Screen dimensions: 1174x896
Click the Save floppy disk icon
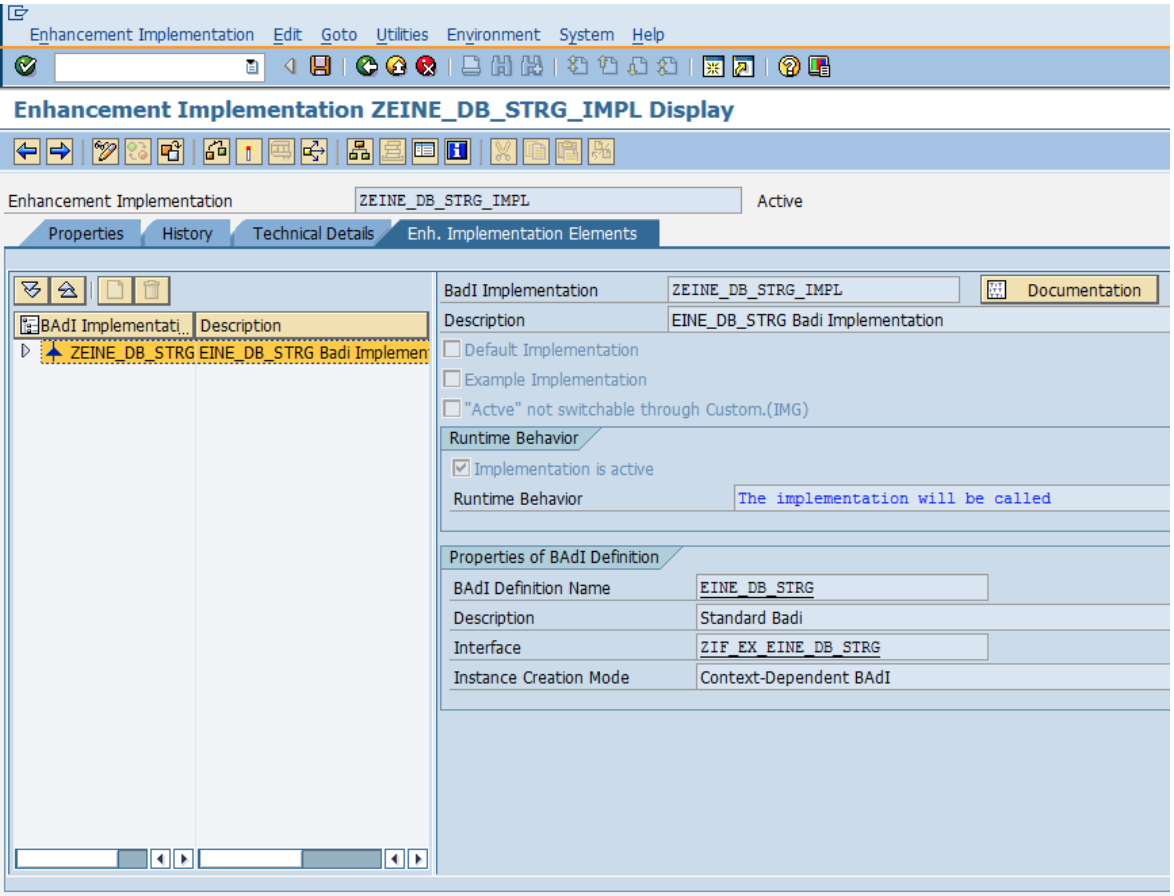pos(320,67)
